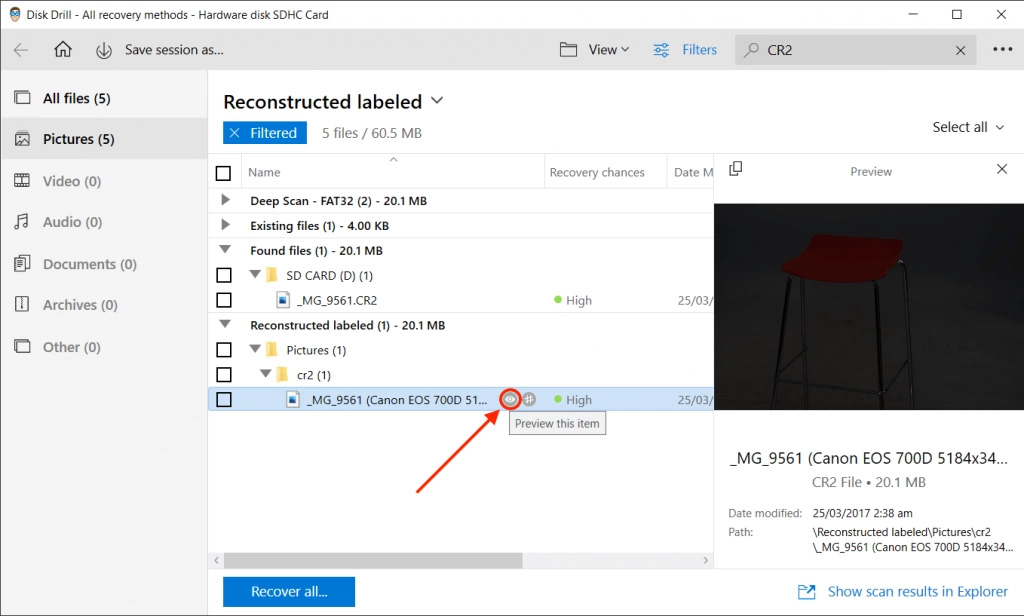Click the SD CARD (D) folder icon
Viewport: 1024px width, 616px height.
pyautogui.click(x=272, y=275)
